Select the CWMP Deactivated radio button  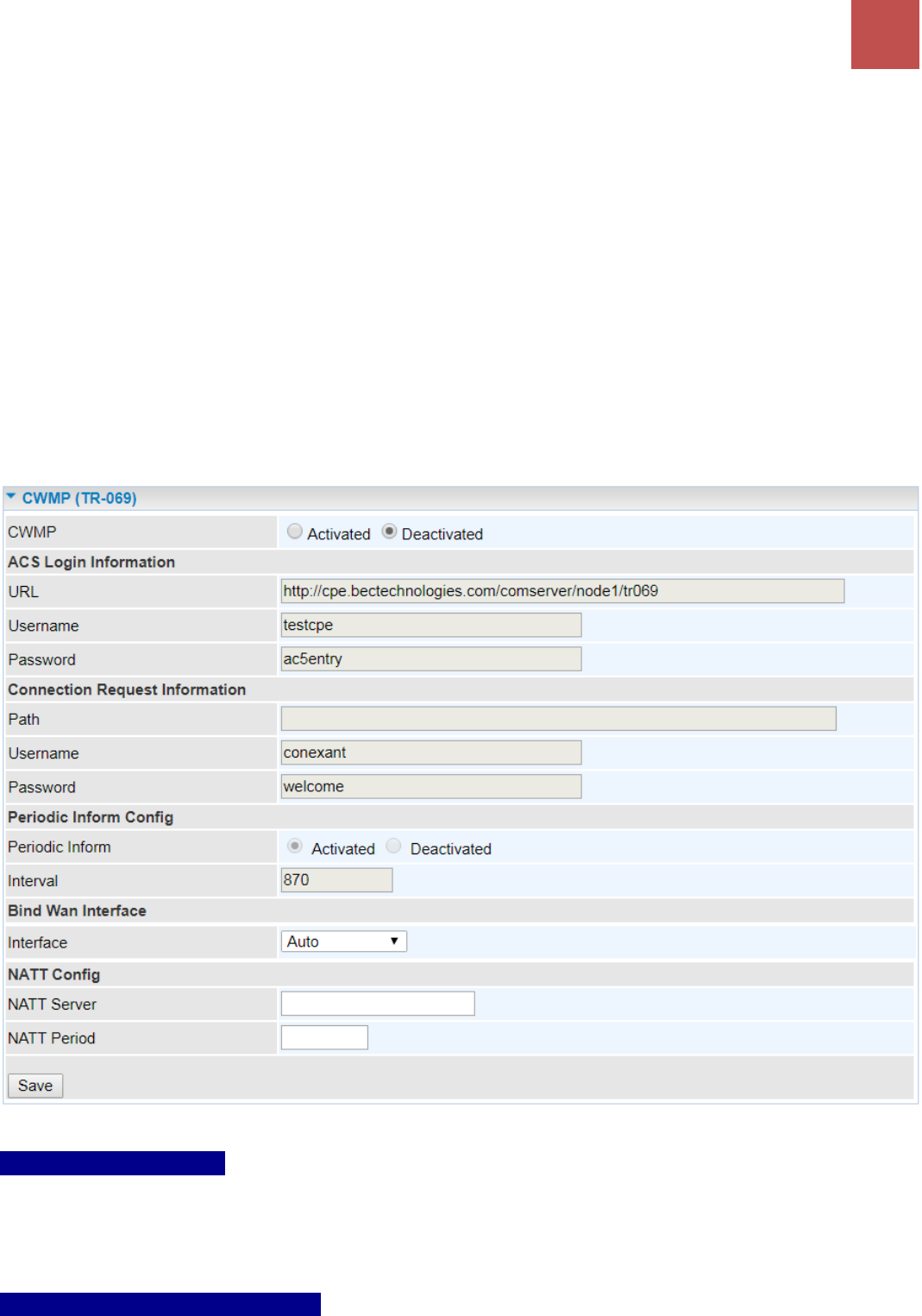click(390, 532)
